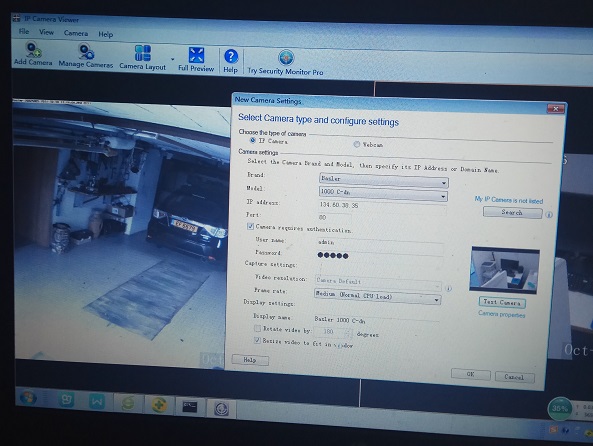This screenshot has height=446, width=593.
Task: Click the Port field showing 80
Action: tap(335, 218)
